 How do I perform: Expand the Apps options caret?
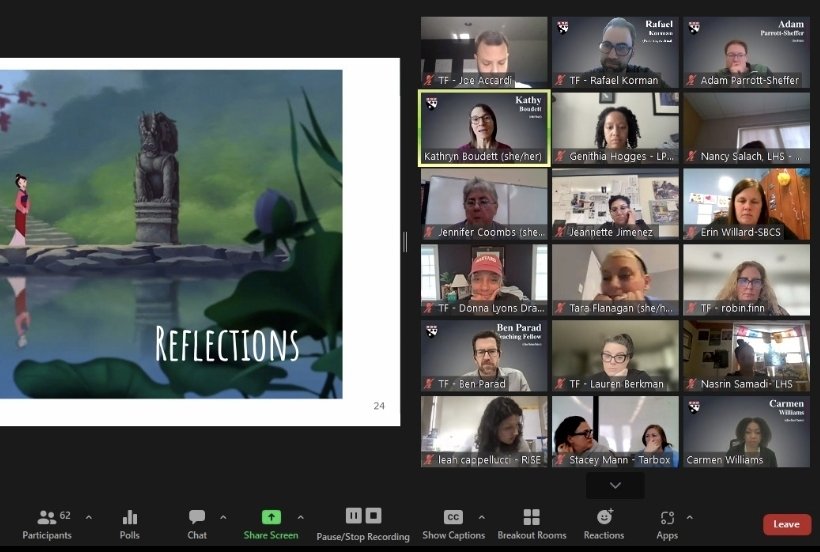point(690,518)
